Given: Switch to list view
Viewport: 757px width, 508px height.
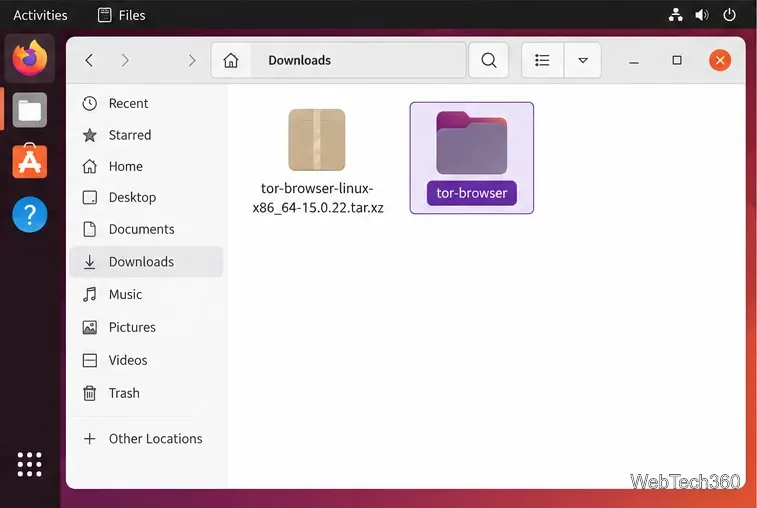Looking at the screenshot, I should (542, 60).
